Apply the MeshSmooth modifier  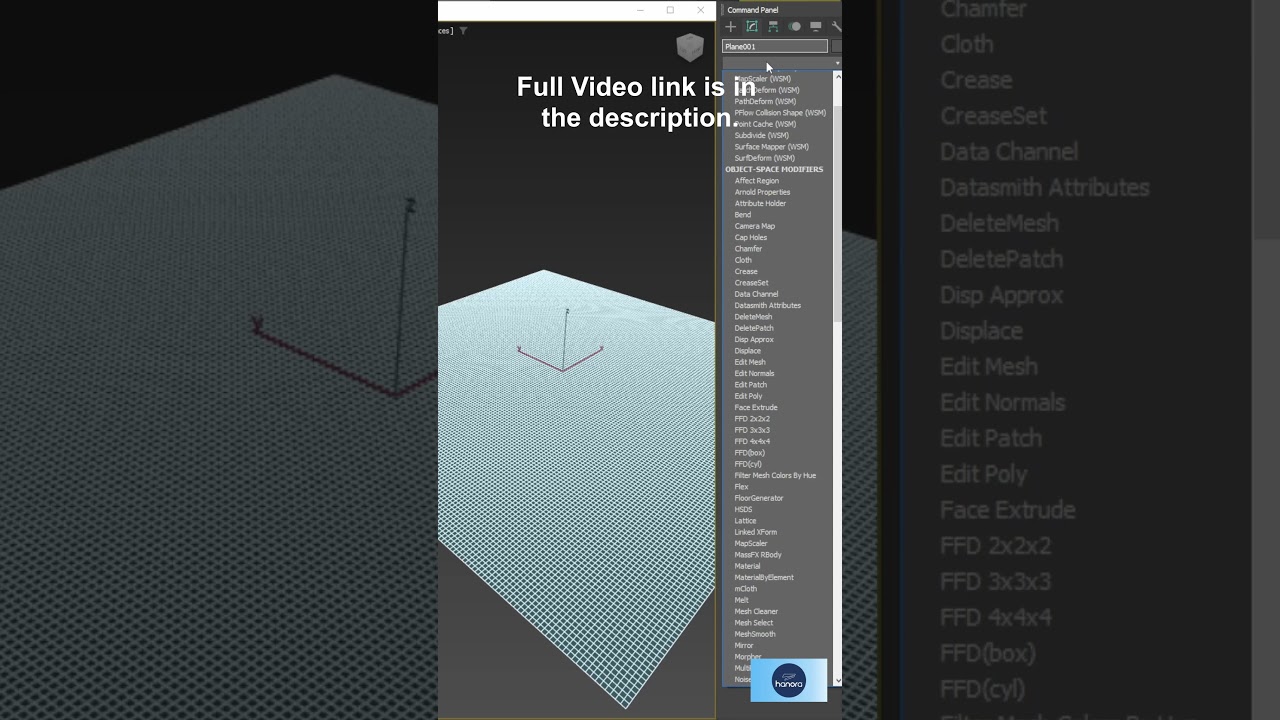(x=755, y=634)
